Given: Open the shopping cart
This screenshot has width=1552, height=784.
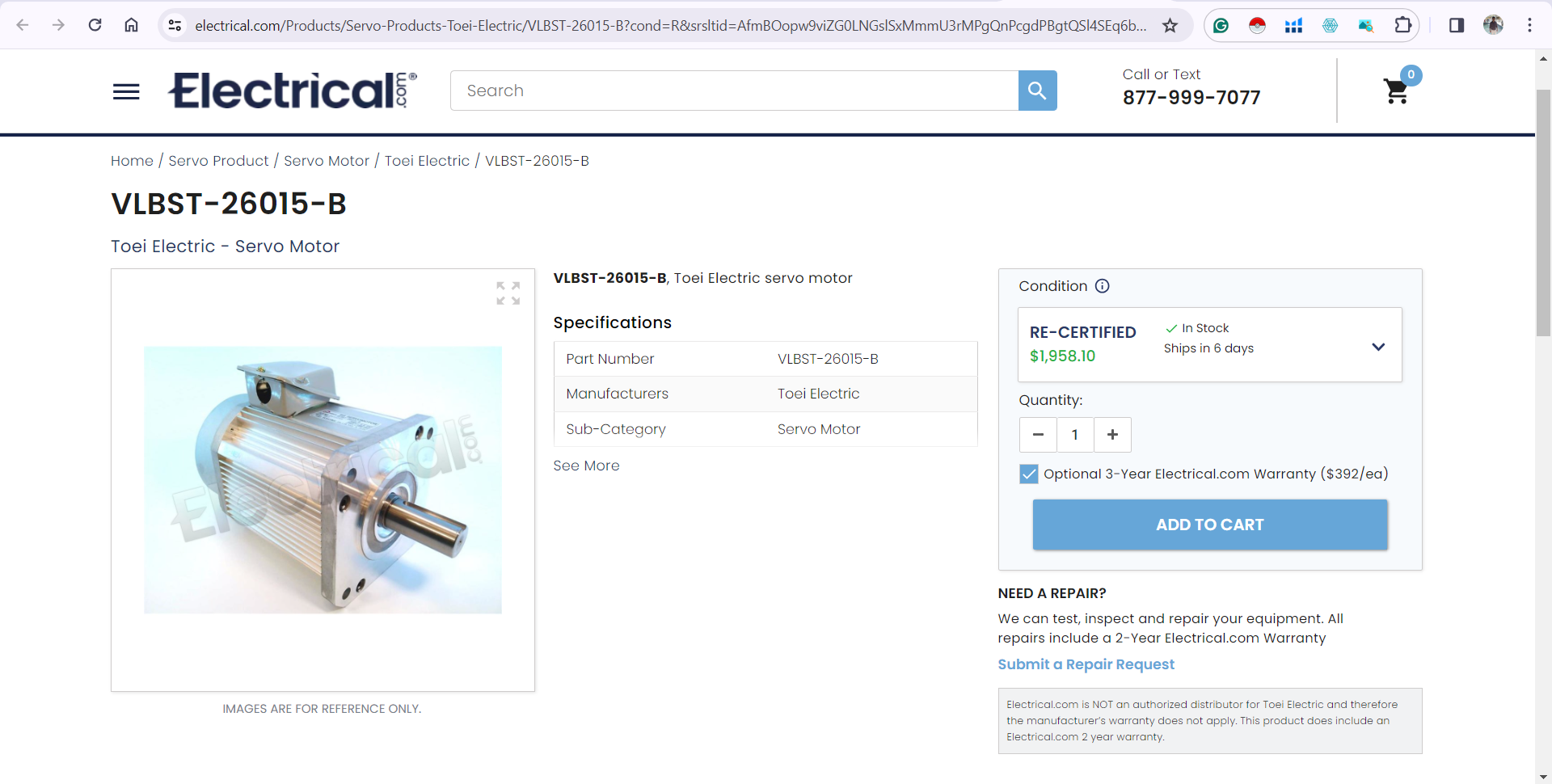Looking at the screenshot, I should [x=1397, y=91].
